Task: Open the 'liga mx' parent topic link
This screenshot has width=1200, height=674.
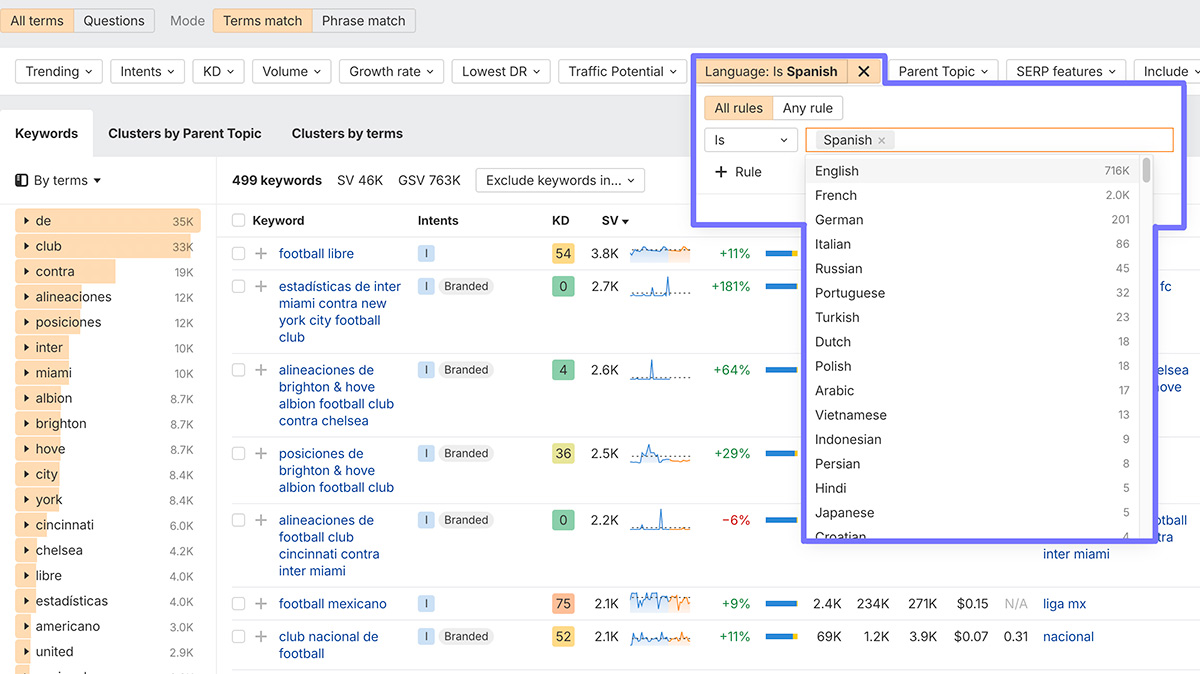Action: 1065,604
